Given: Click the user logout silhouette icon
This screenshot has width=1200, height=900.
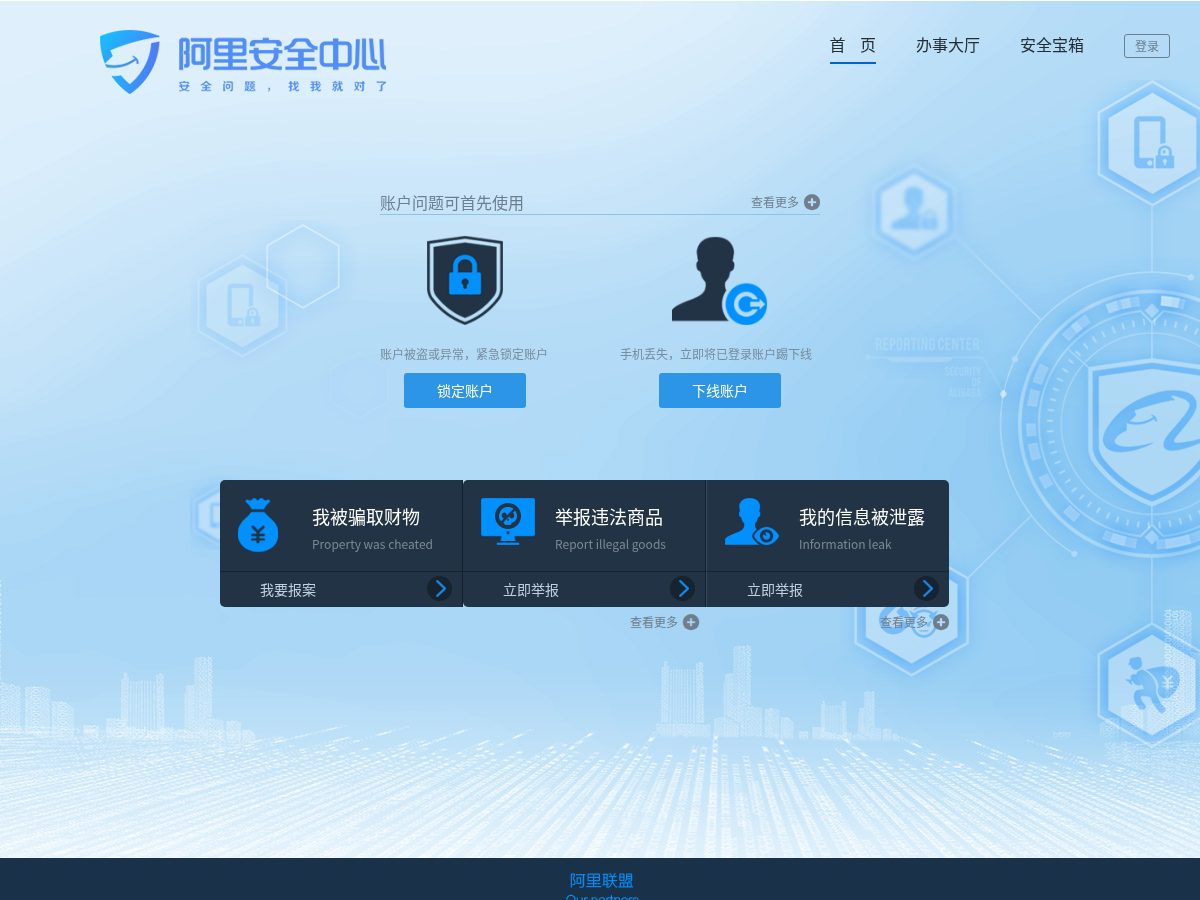Looking at the screenshot, I should tap(720, 281).
